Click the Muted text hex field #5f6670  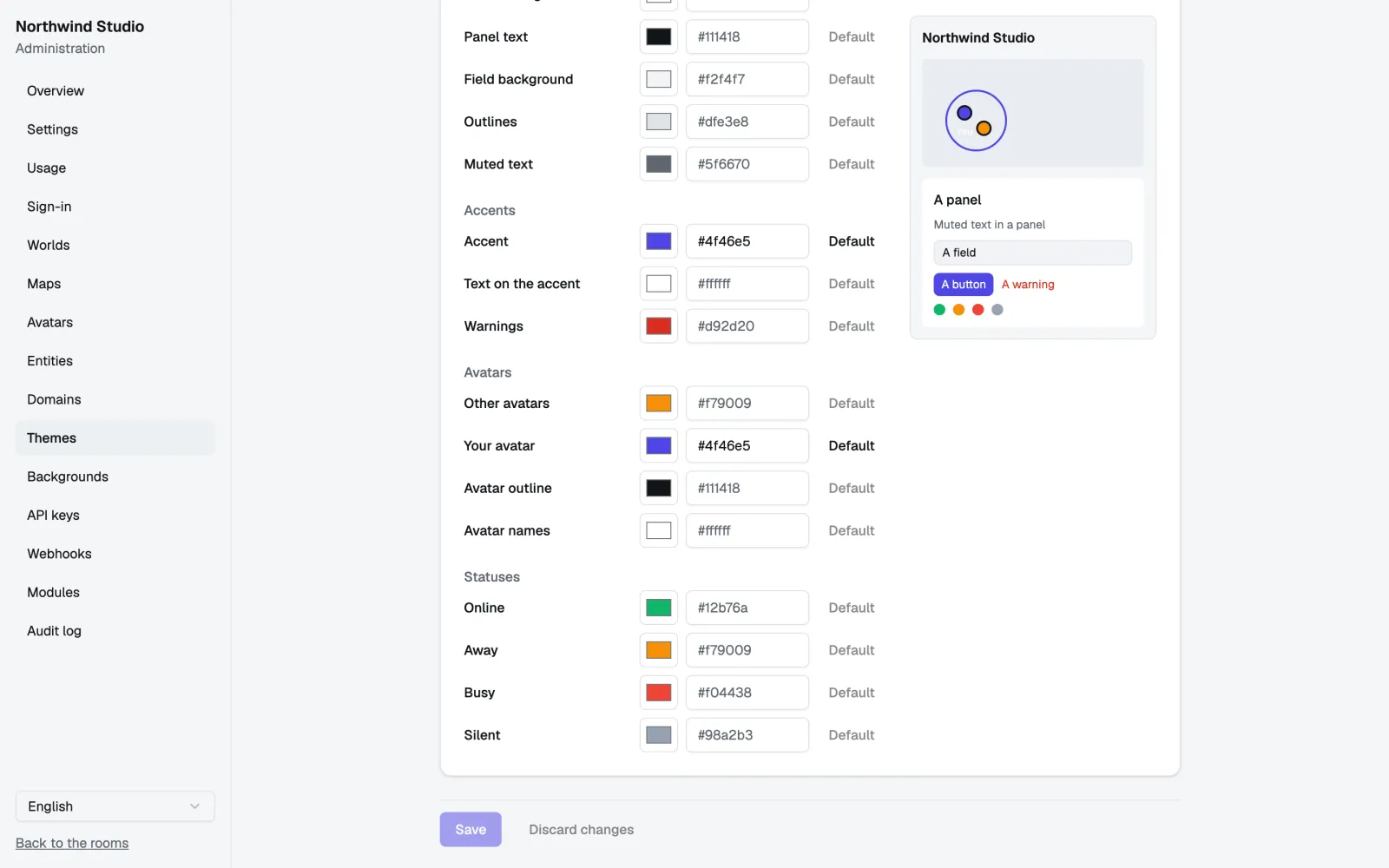[x=747, y=164]
